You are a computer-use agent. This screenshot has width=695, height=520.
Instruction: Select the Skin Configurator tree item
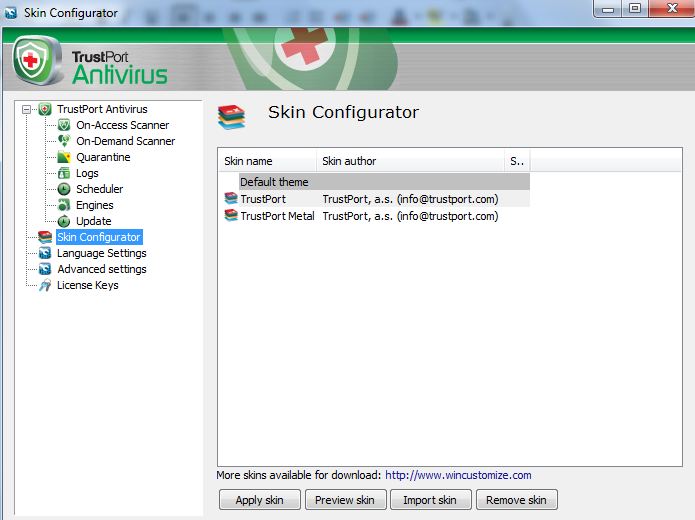tap(99, 237)
